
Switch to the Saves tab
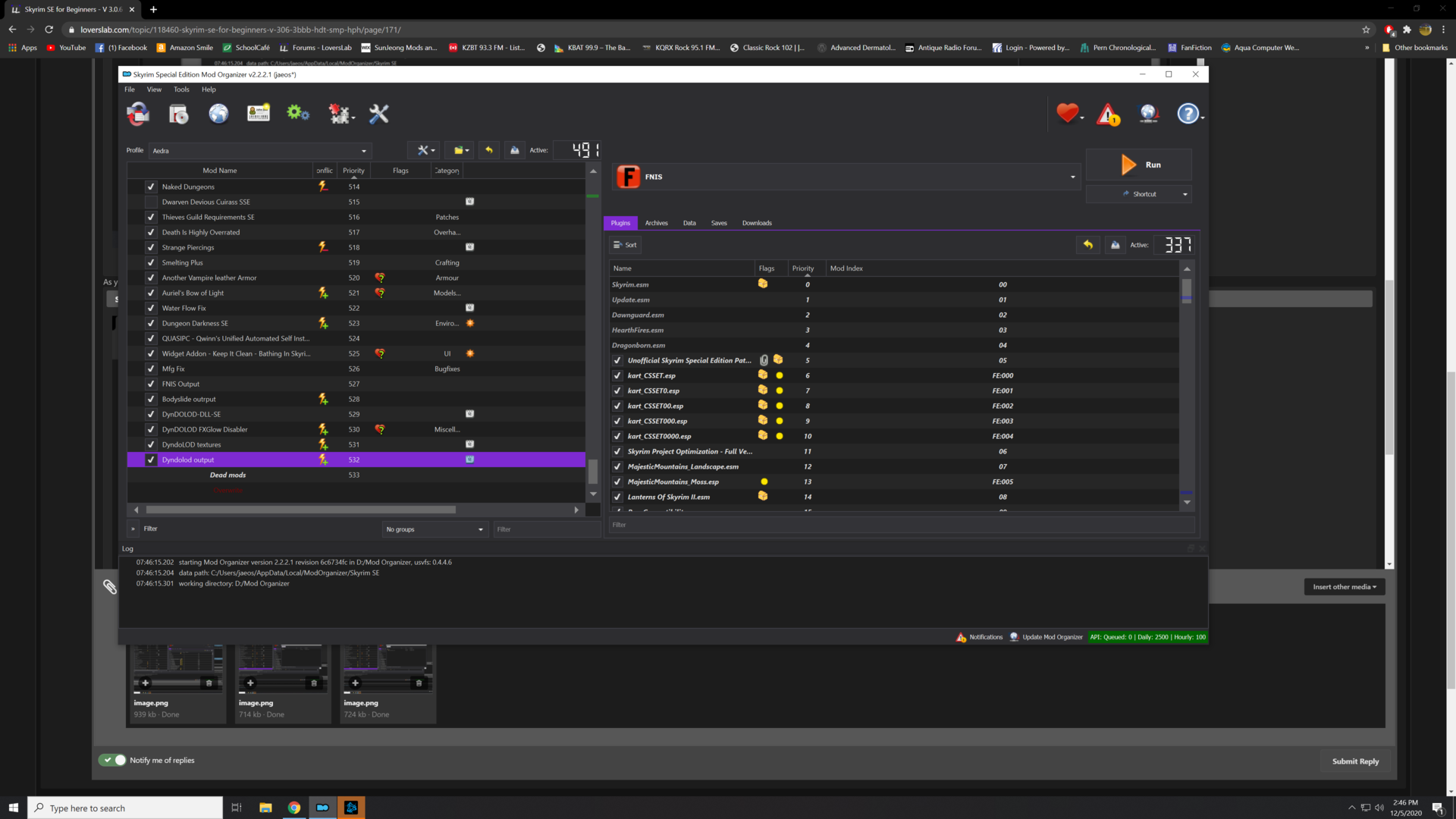pos(719,223)
